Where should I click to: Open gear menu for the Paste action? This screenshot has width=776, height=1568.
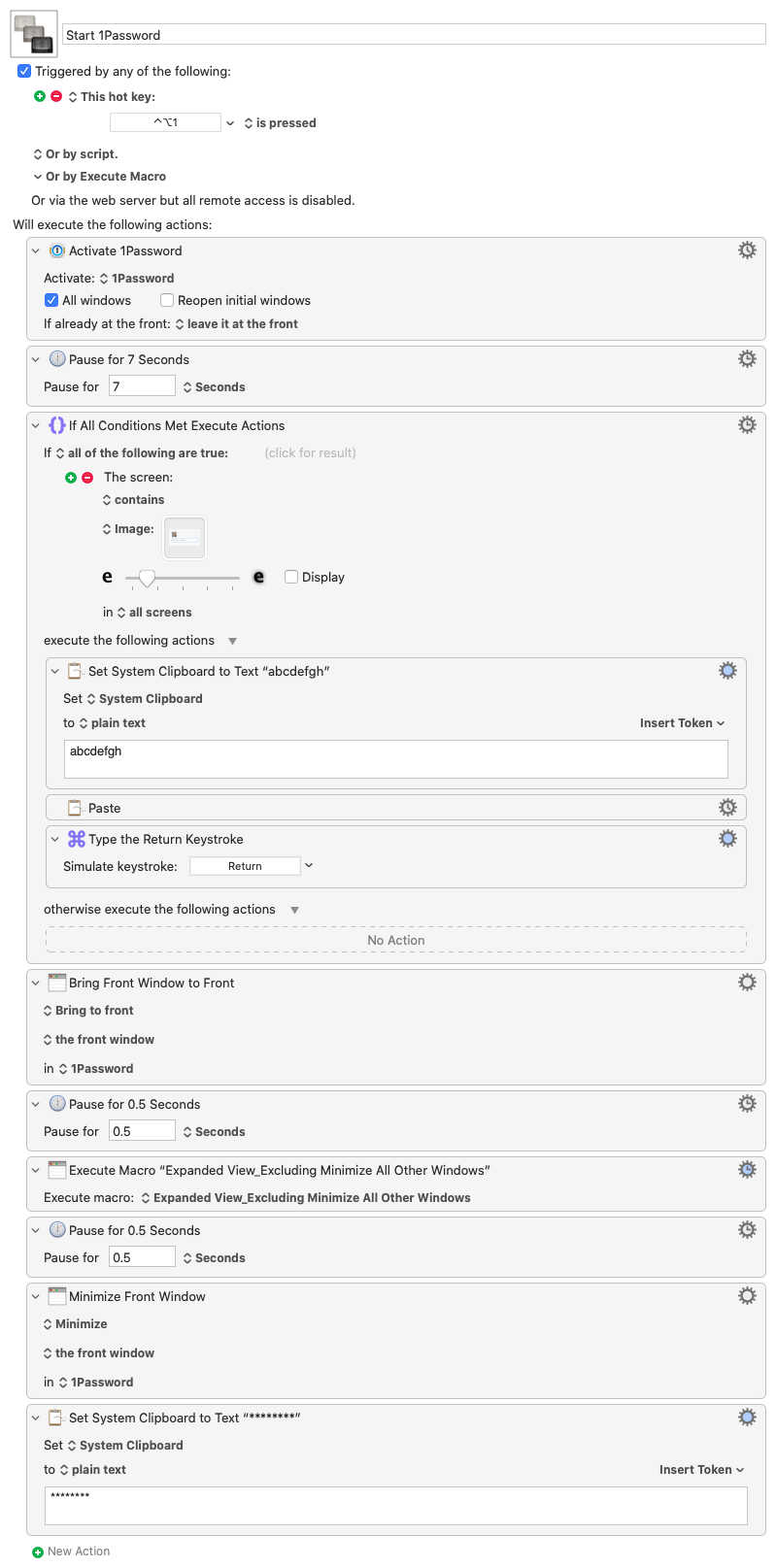pyautogui.click(x=727, y=808)
